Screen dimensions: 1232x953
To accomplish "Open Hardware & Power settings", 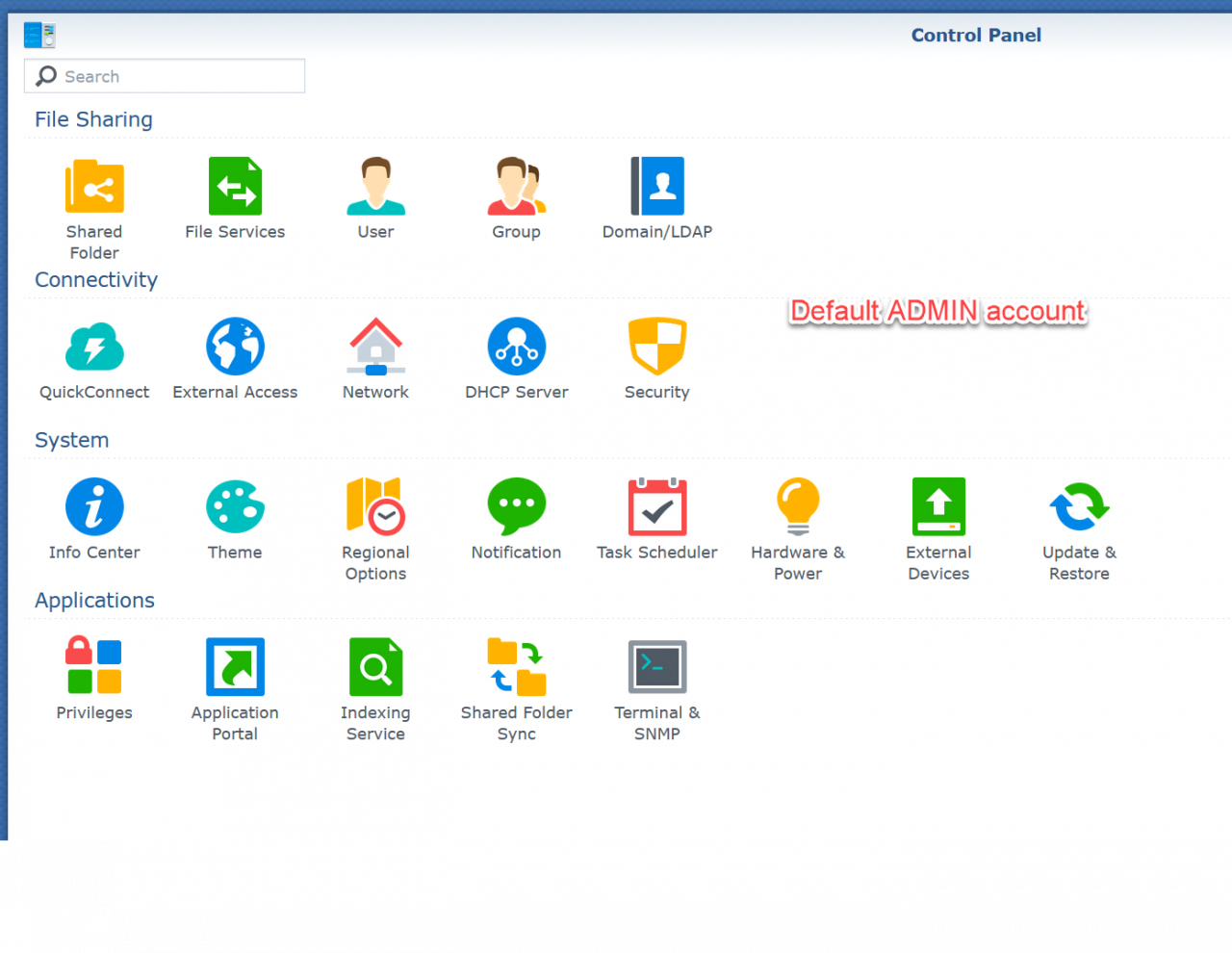I will point(798,507).
